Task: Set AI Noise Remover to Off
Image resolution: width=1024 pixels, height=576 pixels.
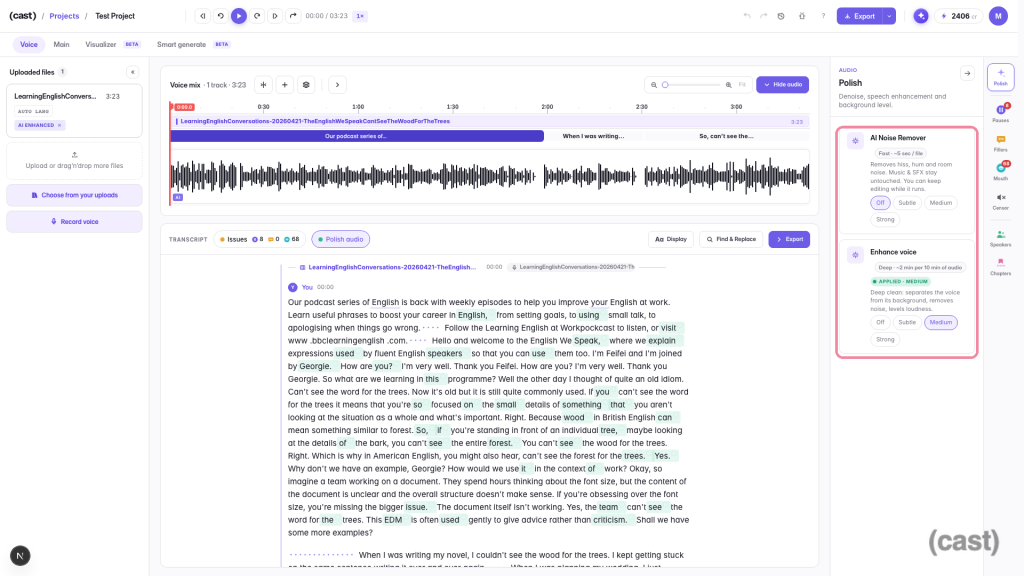Action: coord(880,202)
